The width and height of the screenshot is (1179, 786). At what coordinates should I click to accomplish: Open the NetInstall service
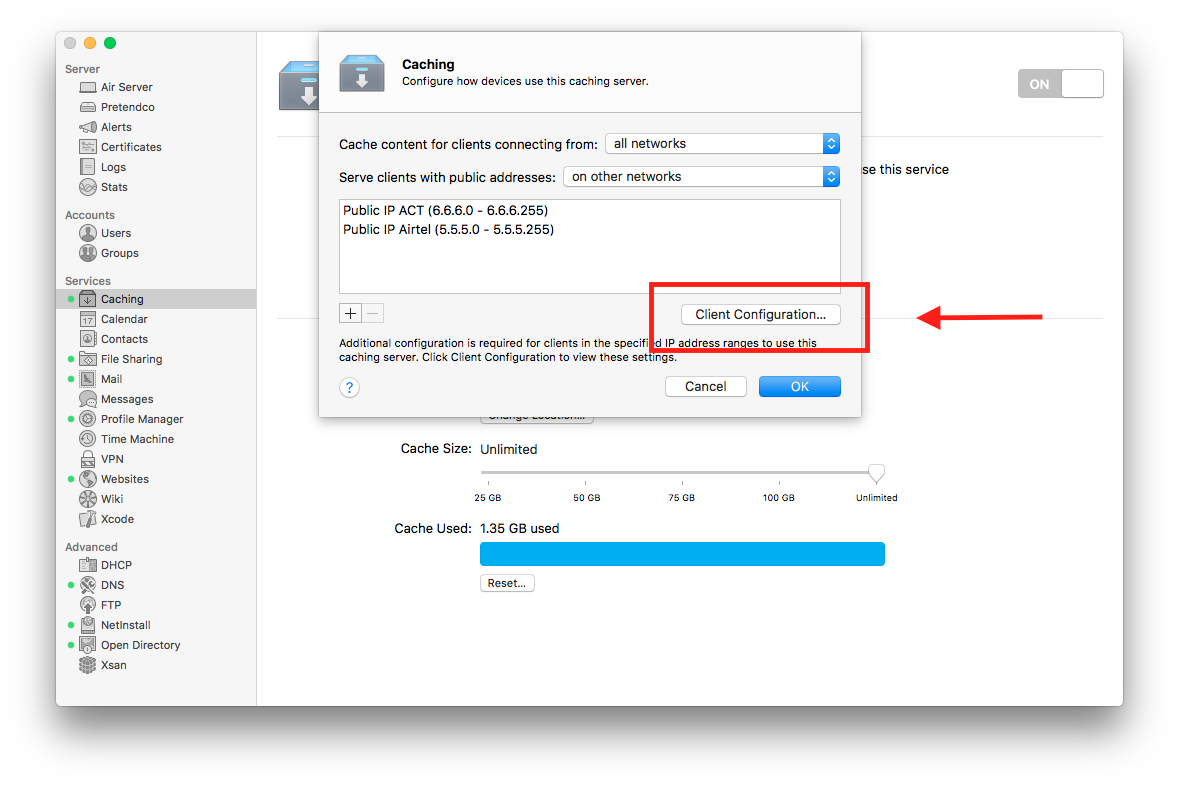(126, 625)
